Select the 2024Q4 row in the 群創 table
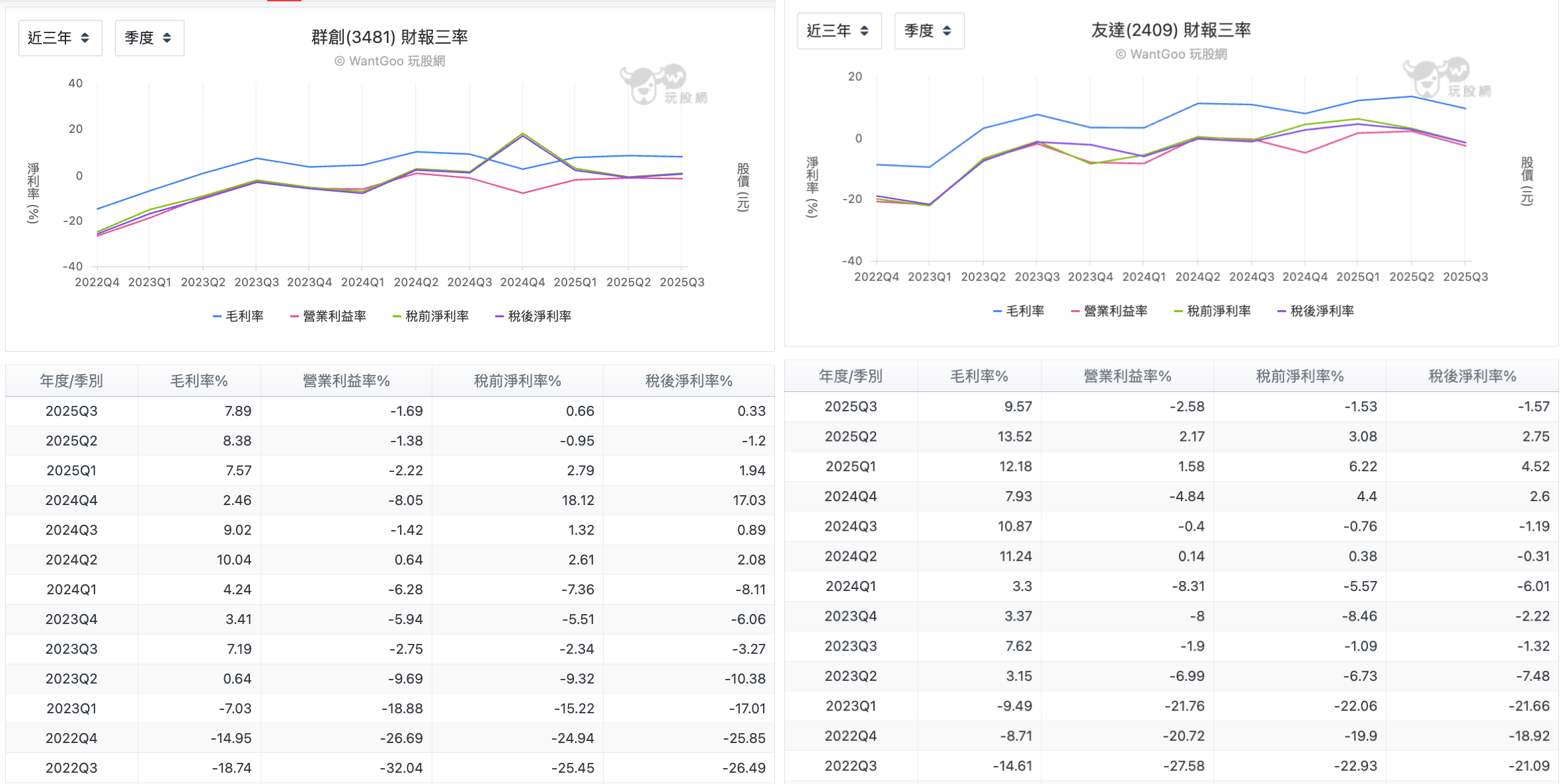This screenshot has height=784, width=1563. pos(71,500)
